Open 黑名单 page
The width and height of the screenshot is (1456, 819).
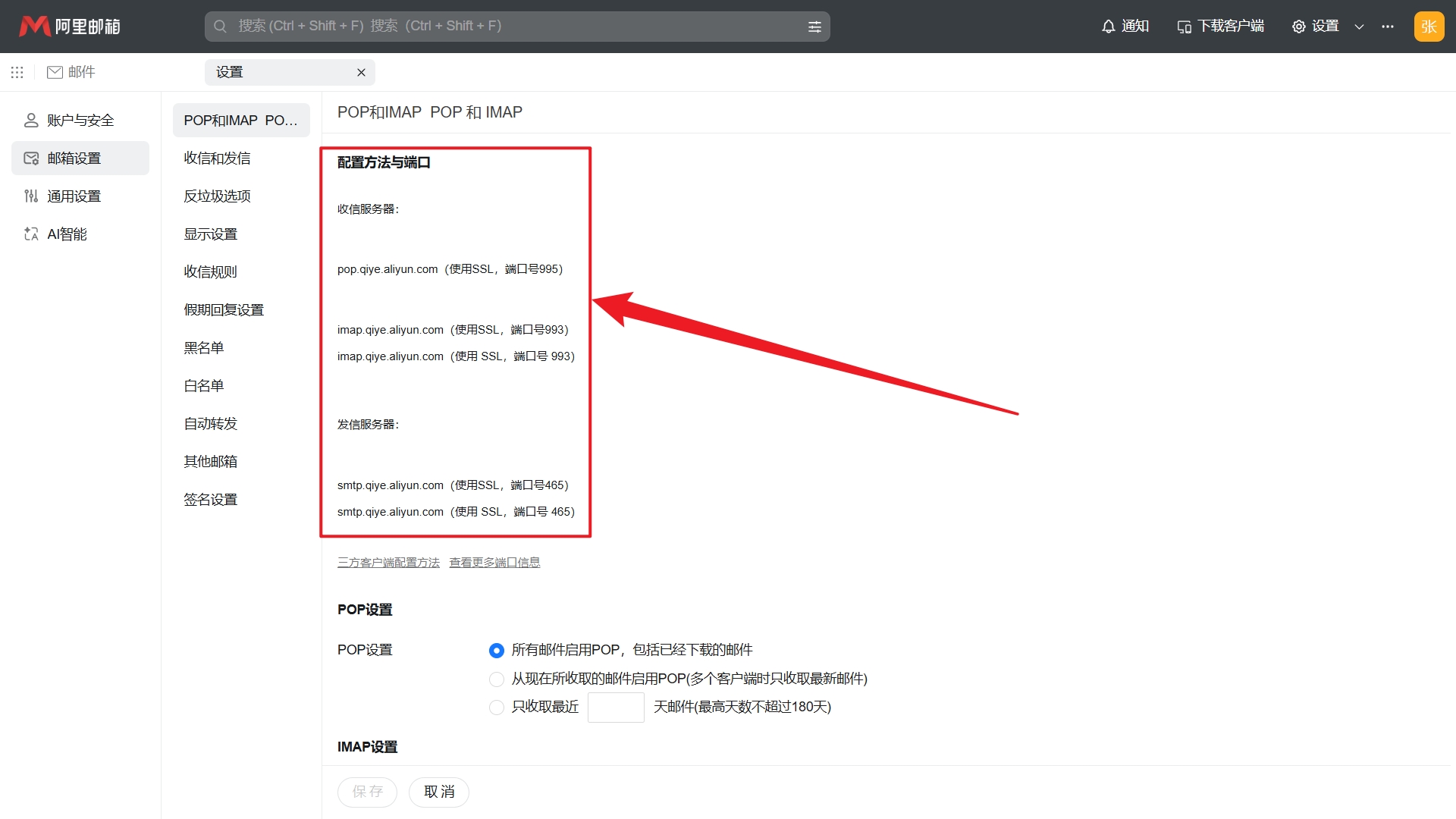tap(241, 347)
